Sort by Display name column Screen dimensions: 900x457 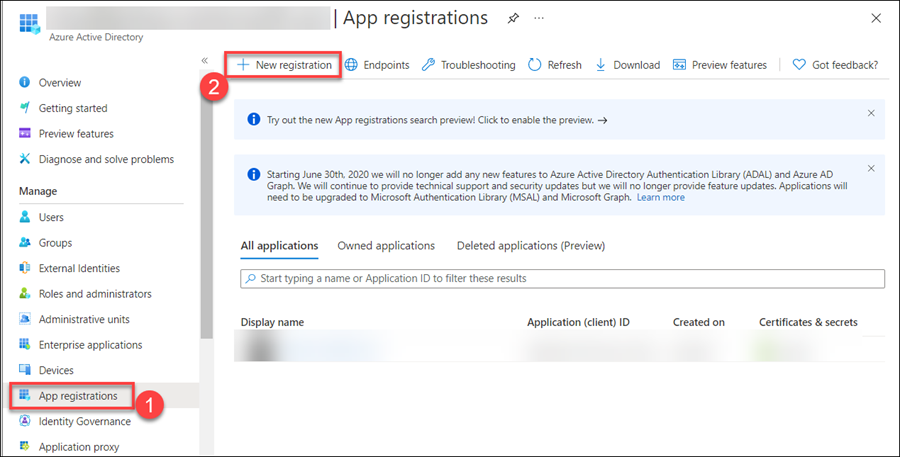tap(272, 322)
